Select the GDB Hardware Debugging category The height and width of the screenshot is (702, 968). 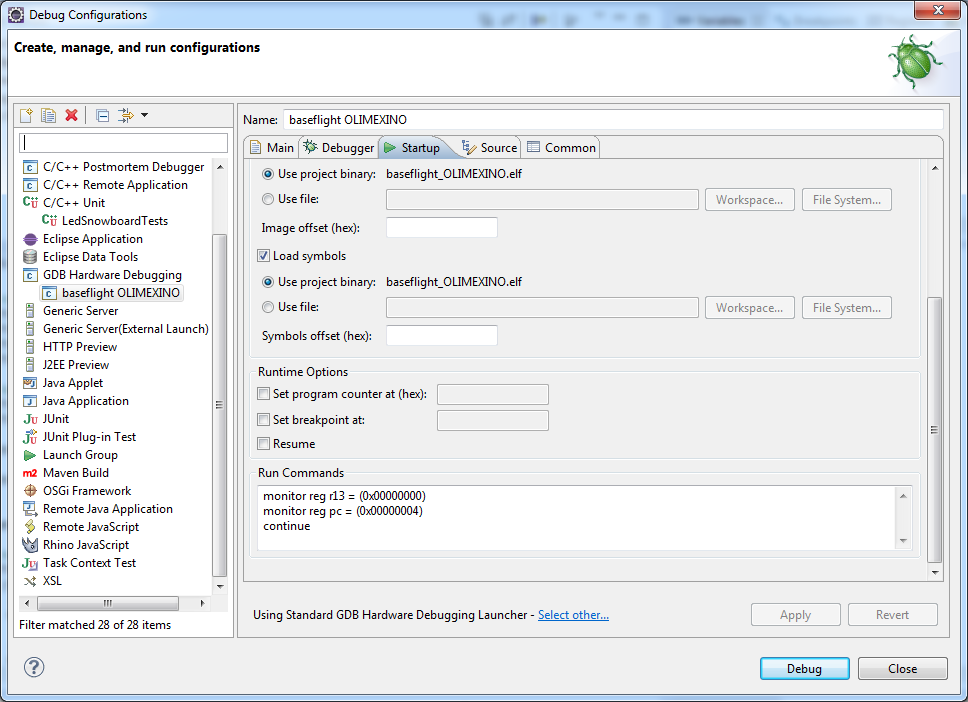[x=110, y=274]
